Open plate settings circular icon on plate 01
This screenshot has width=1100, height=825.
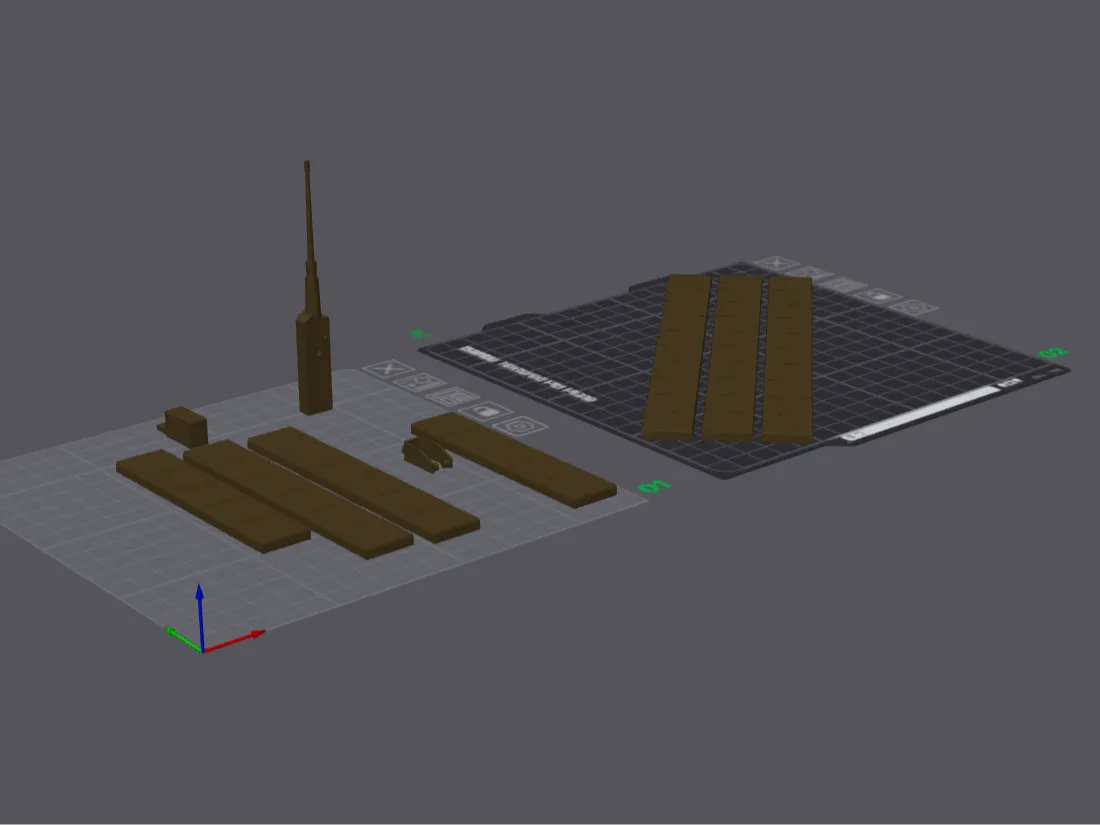click(521, 426)
